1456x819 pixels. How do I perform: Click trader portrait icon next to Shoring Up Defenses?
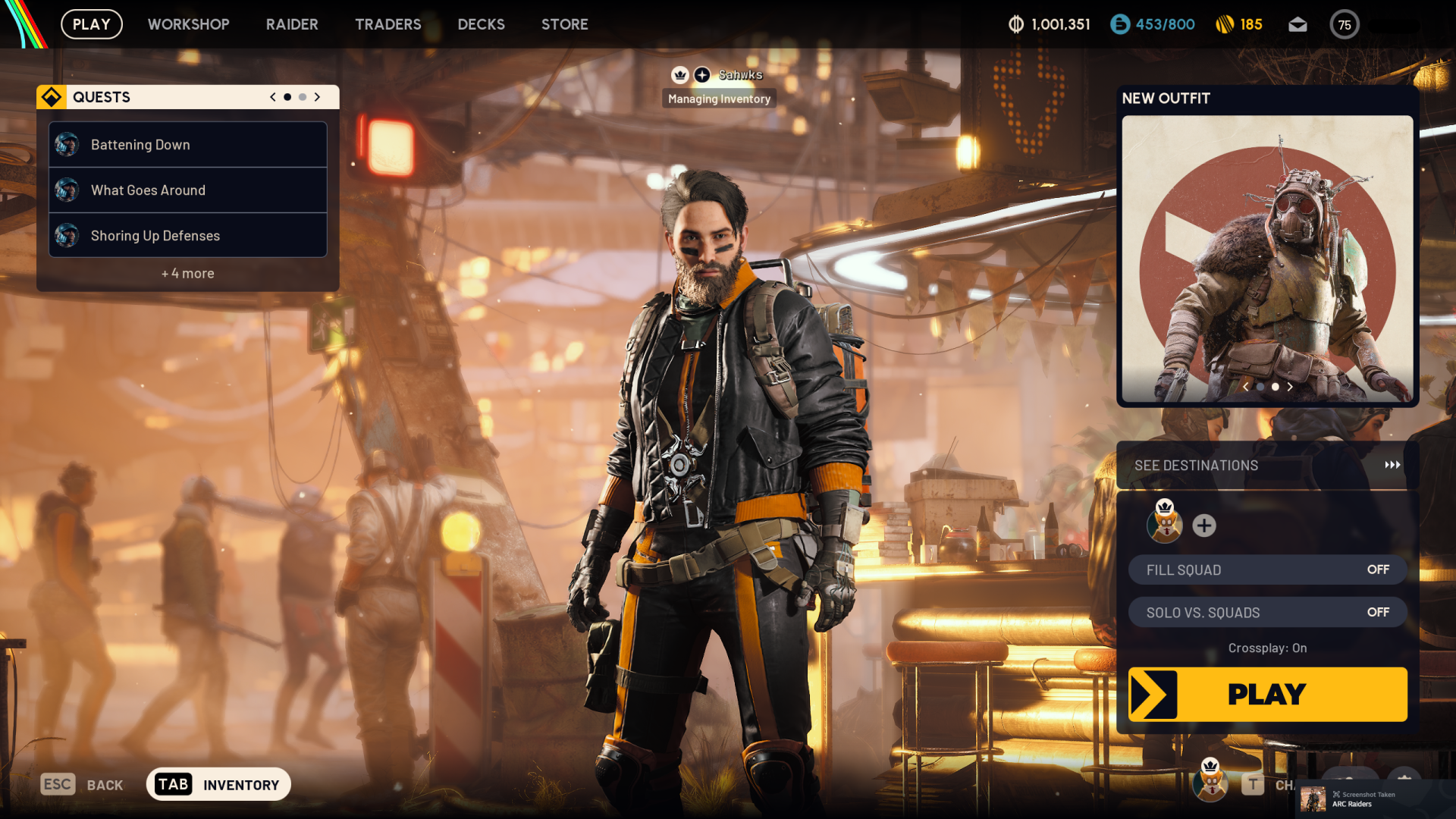click(x=67, y=235)
